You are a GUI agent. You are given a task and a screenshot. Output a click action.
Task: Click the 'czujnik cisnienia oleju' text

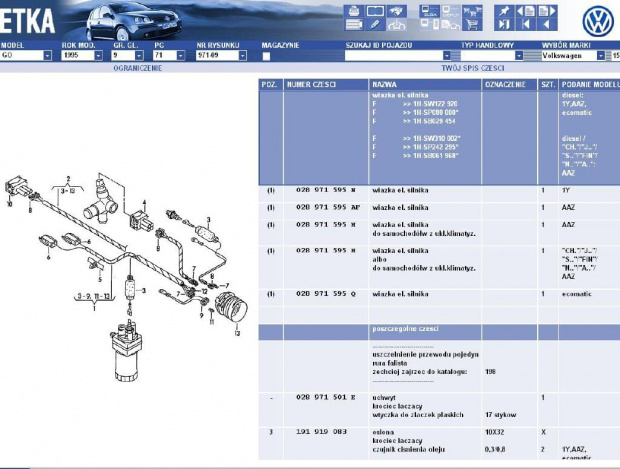(x=408, y=449)
